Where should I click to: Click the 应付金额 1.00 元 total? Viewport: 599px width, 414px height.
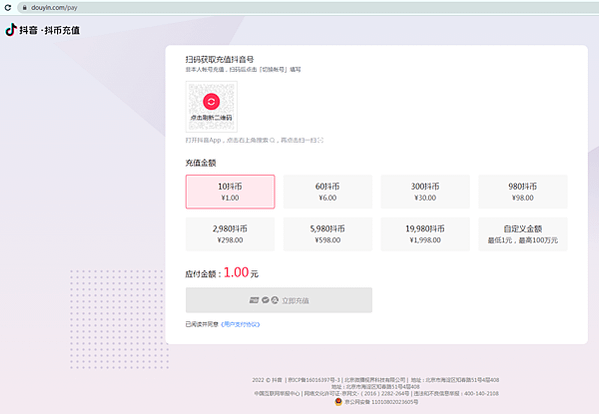222,273
